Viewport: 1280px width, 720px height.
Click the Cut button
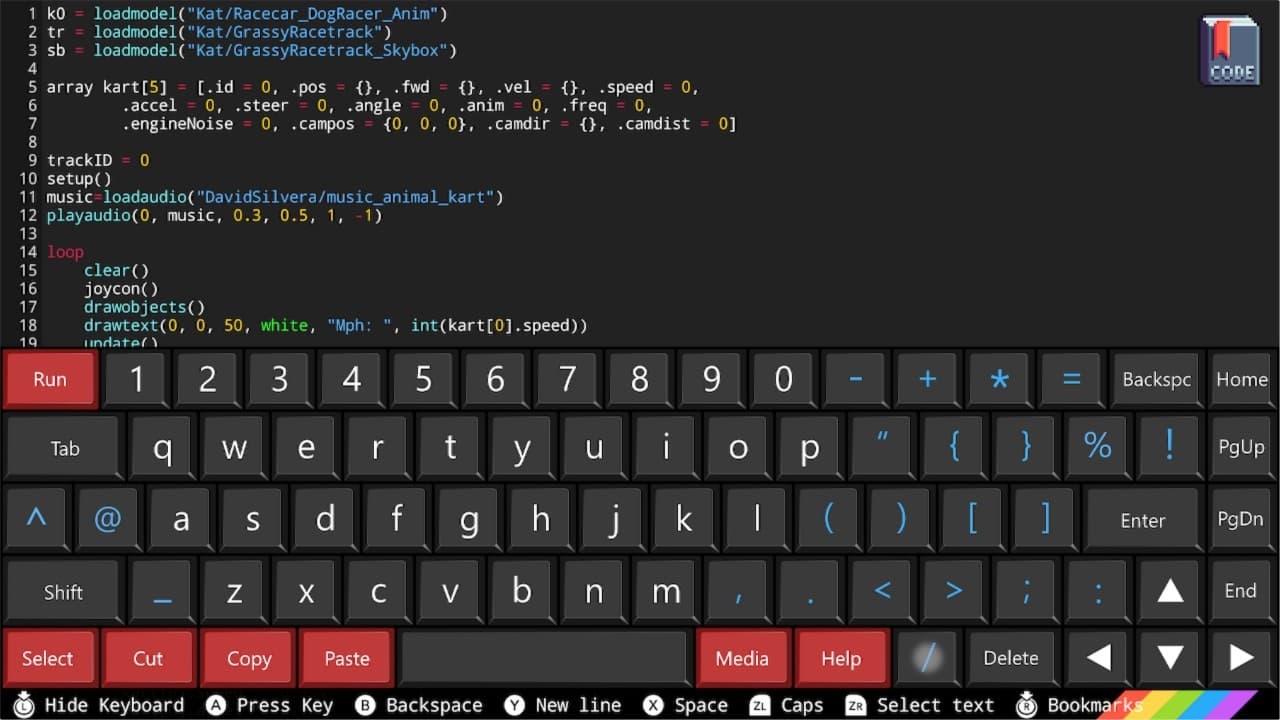click(x=148, y=658)
